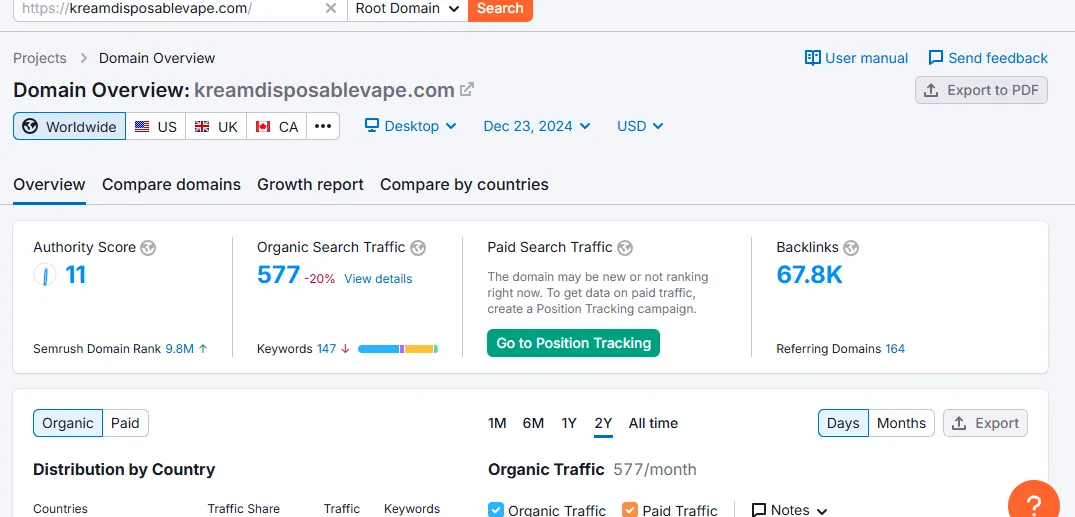Viewport: 1075px width, 517px height.
Task: Select Worldwide database
Action: (x=69, y=126)
